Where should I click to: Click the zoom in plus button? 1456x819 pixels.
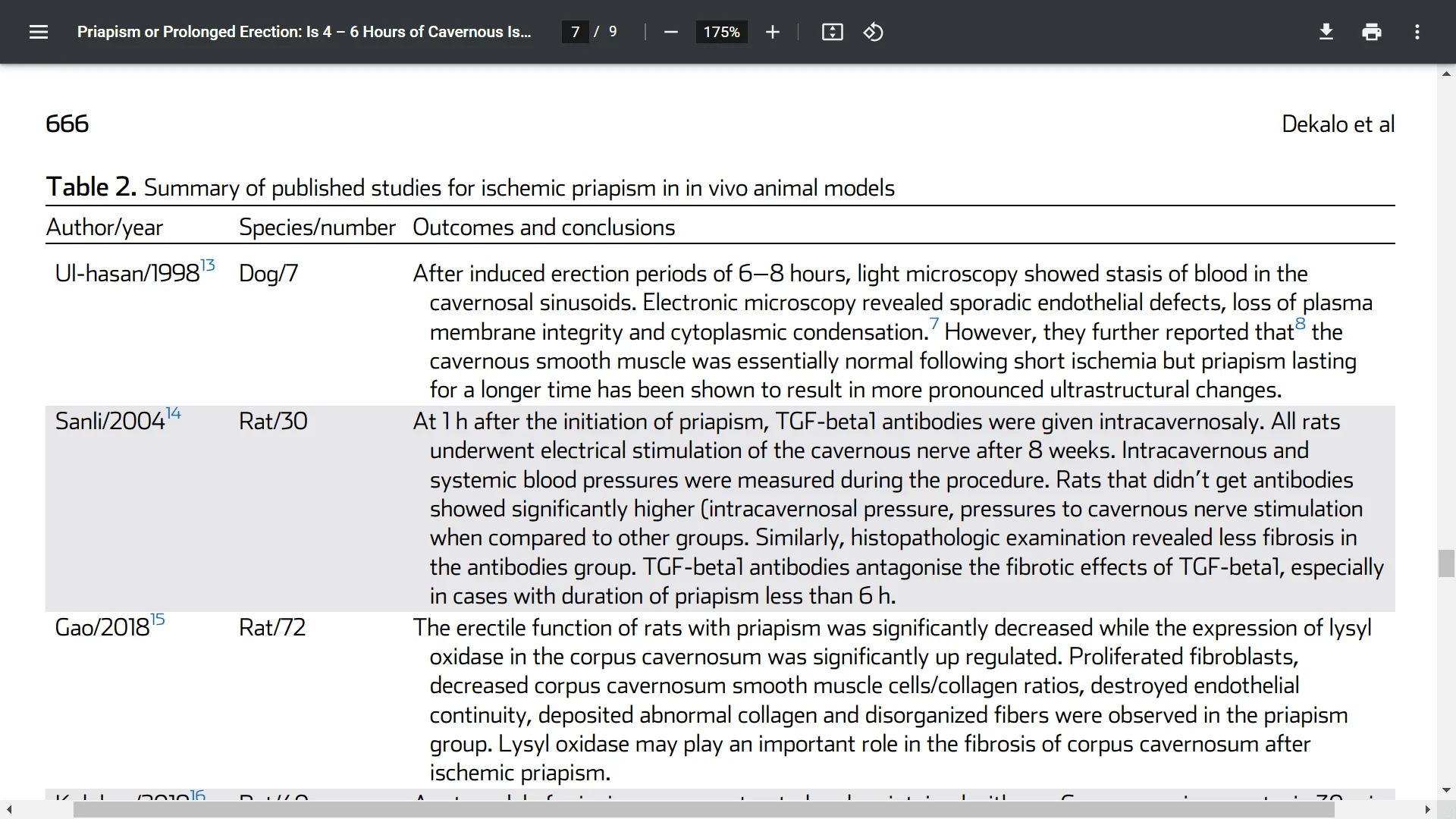pos(772,32)
